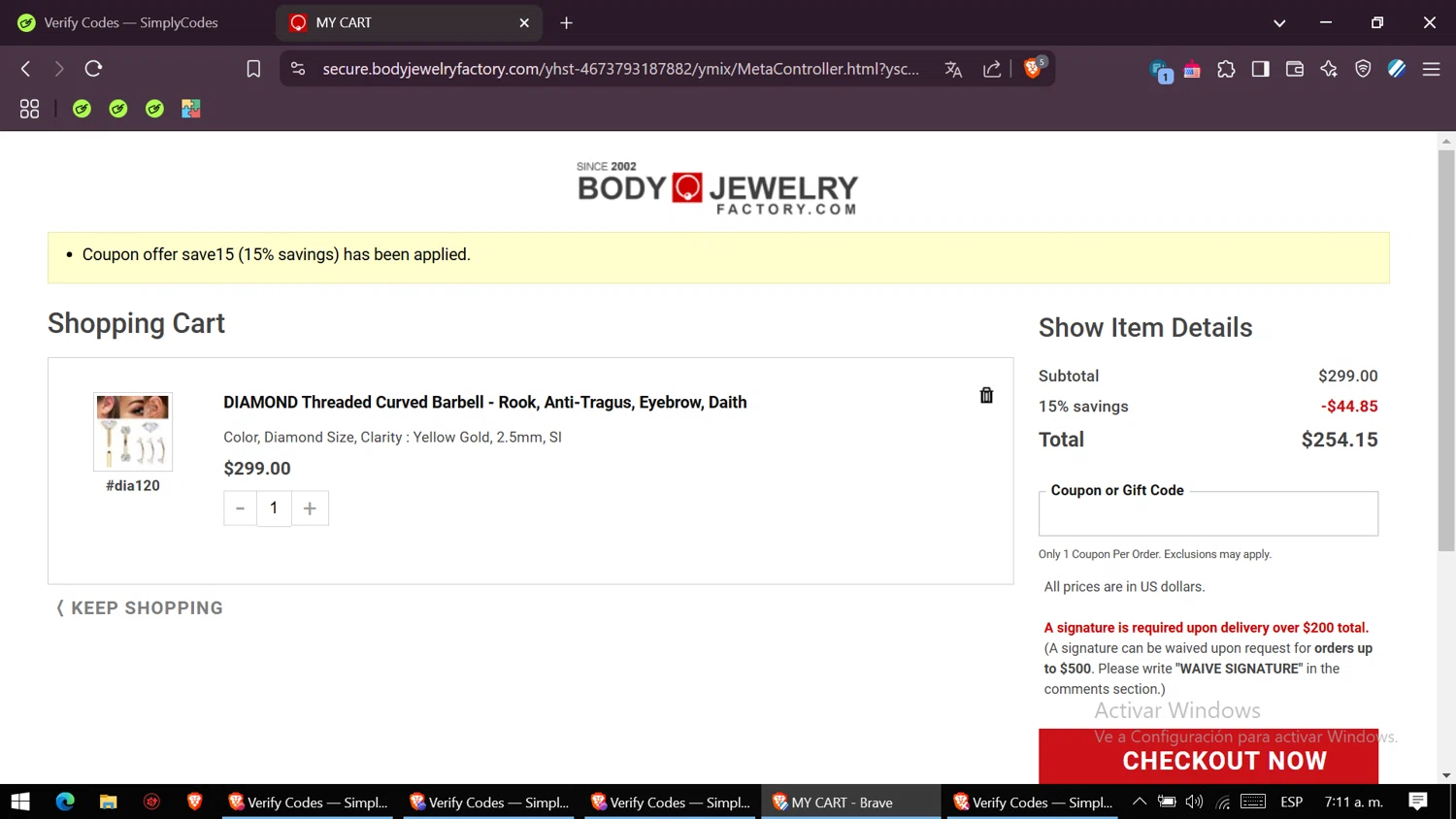The height and width of the screenshot is (819, 1456).
Task: Open the volume control in the tray
Action: 1195,802
